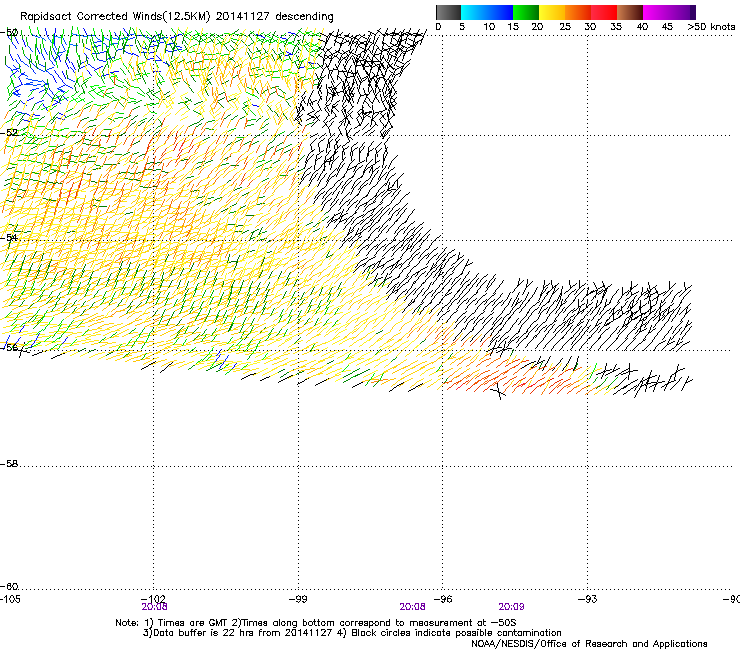
Task: Click the '-52' latitude axis label
Action: point(9,133)
